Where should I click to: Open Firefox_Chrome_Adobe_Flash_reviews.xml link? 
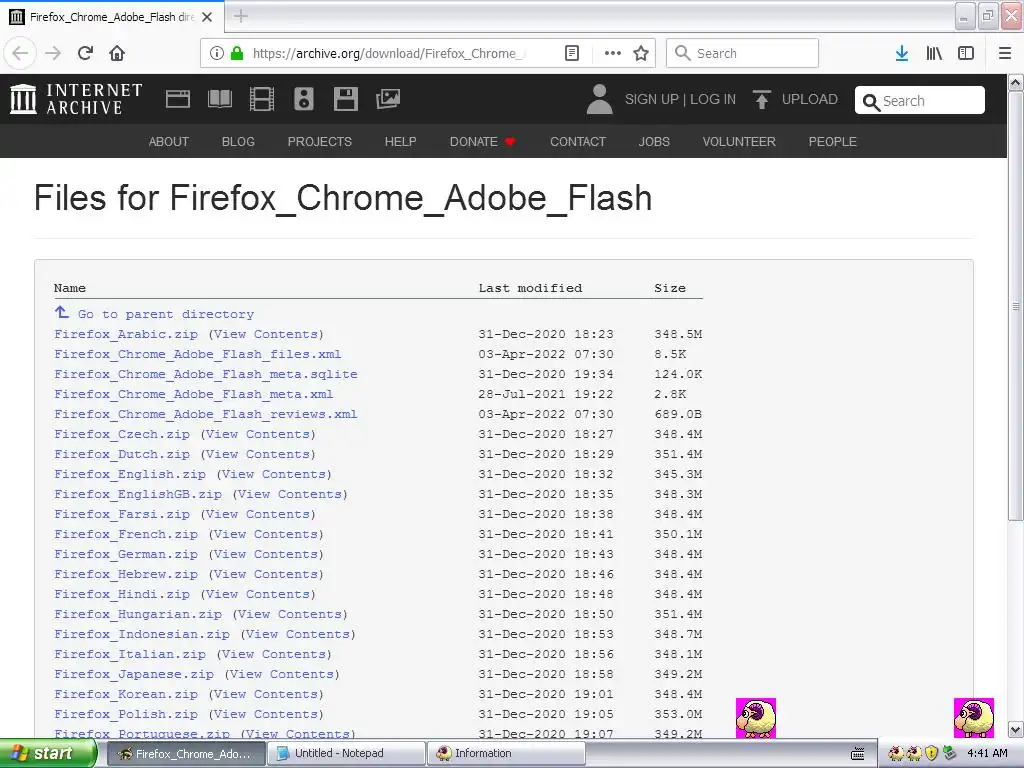[206, 414]
